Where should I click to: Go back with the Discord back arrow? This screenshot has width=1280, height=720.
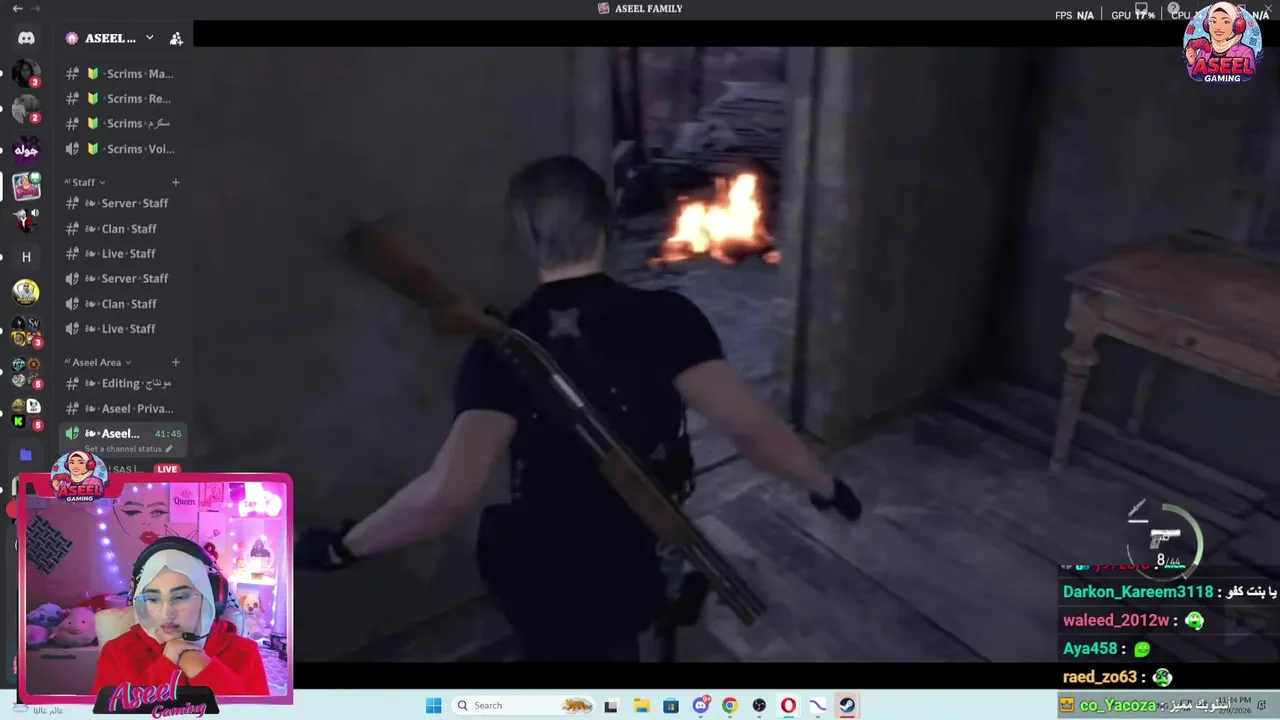pyautogui.click(x=17, y=8)
